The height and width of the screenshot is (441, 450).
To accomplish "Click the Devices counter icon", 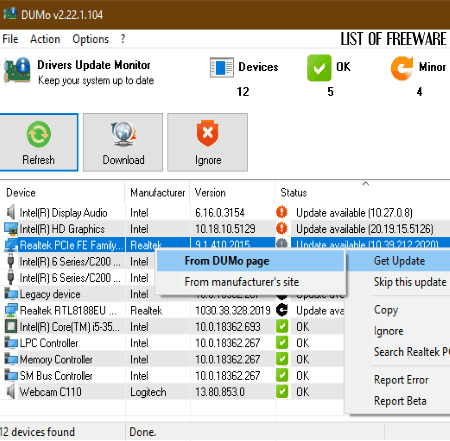I will pyautogui.click(x=222, y=68).
